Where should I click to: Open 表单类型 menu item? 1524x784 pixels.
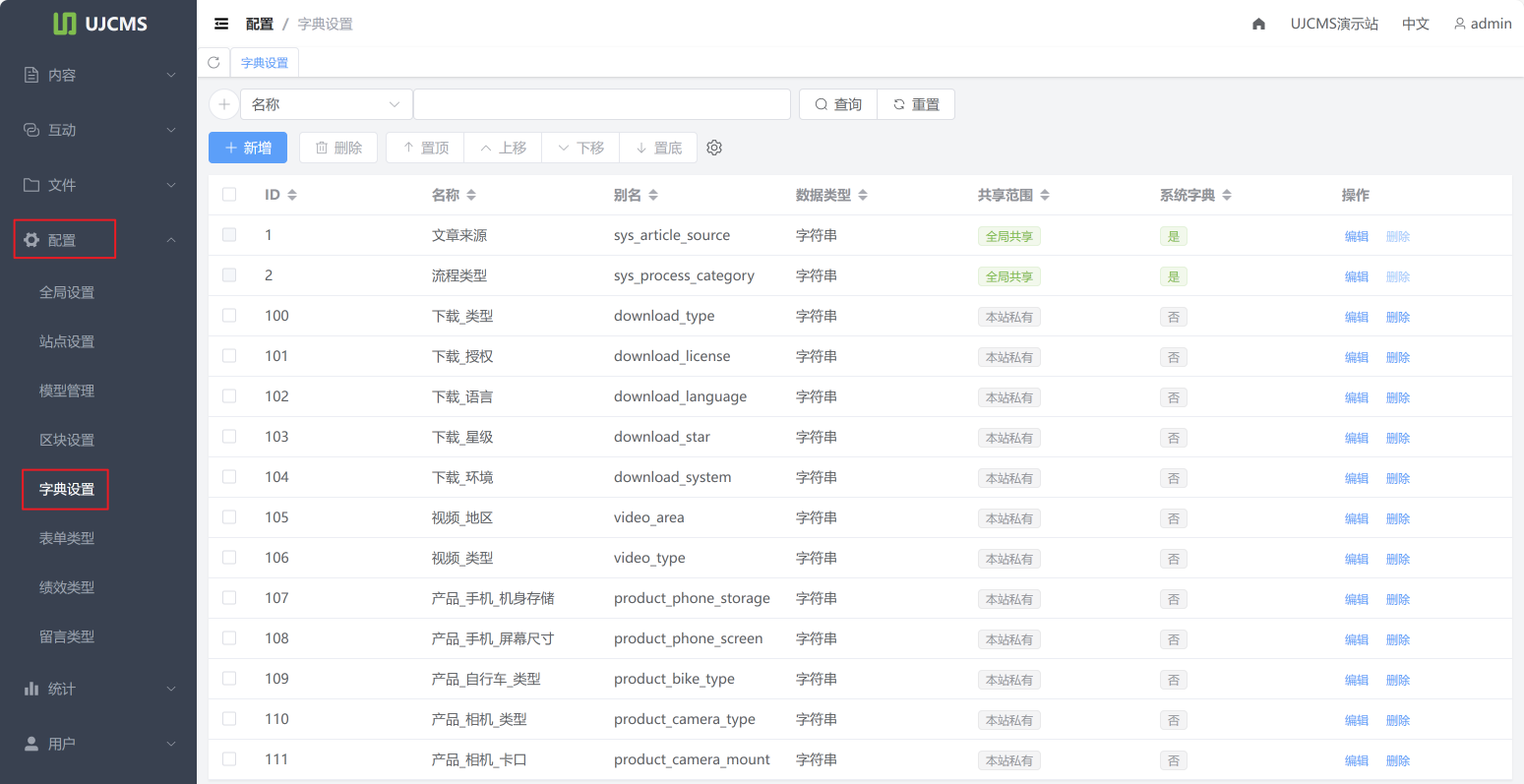[67, 538]
